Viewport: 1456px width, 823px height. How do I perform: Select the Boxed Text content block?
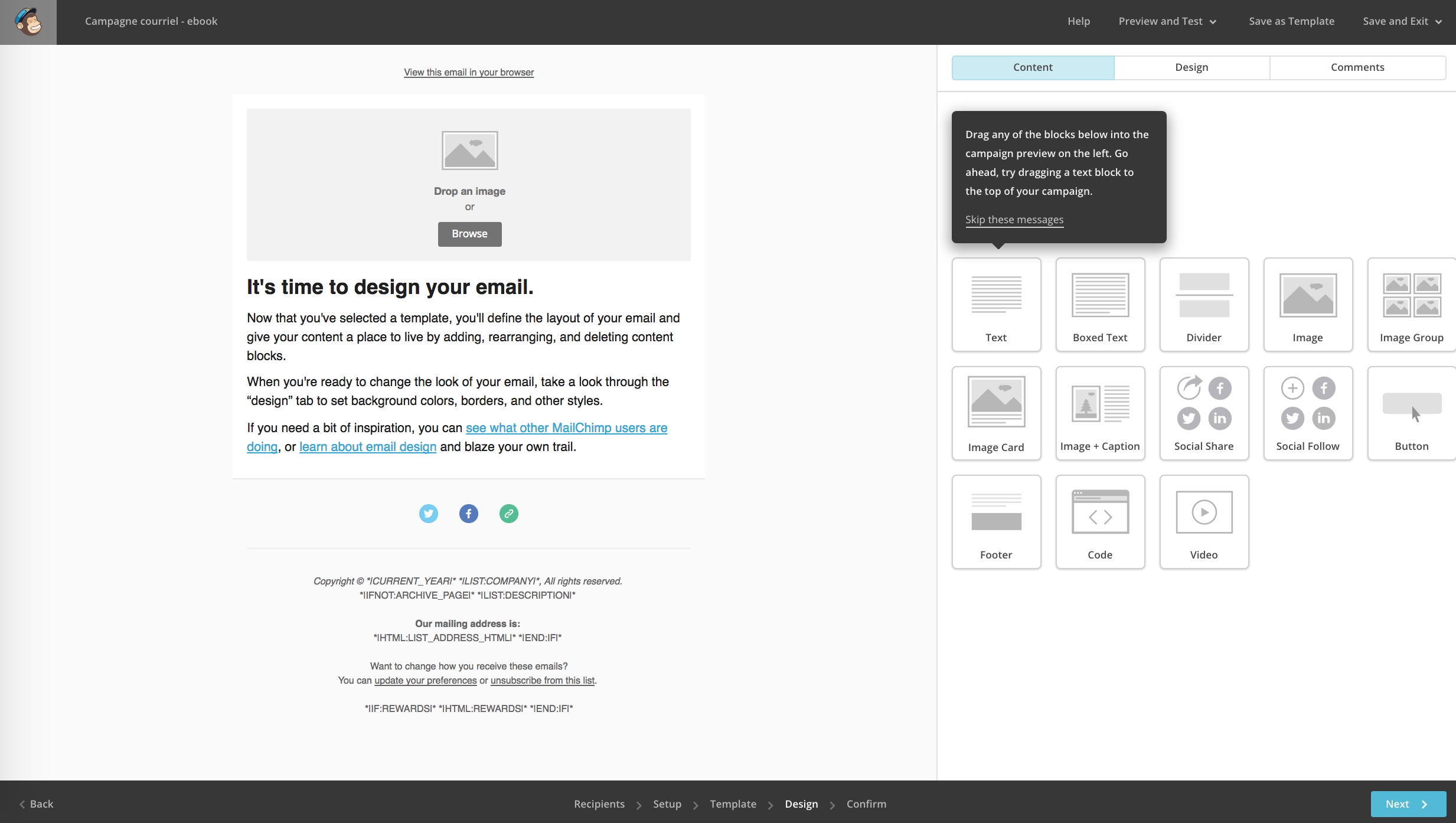click(1100, 304)
